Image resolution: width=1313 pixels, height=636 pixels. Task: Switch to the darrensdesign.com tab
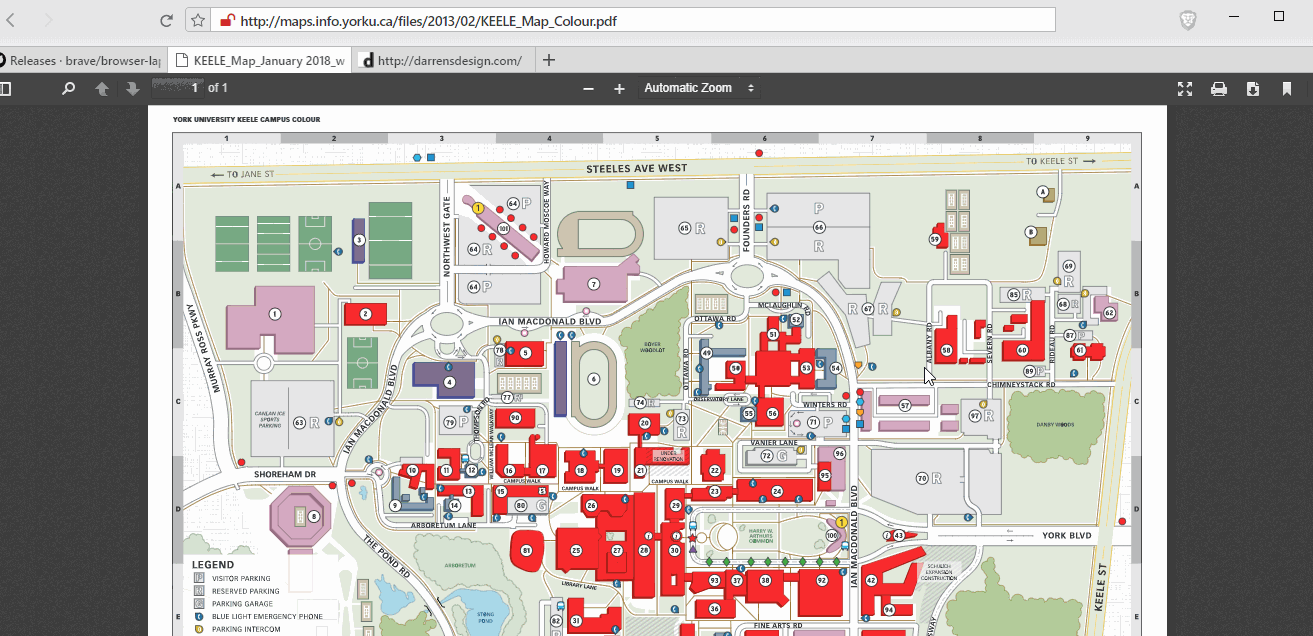click(x=442, y=60)
